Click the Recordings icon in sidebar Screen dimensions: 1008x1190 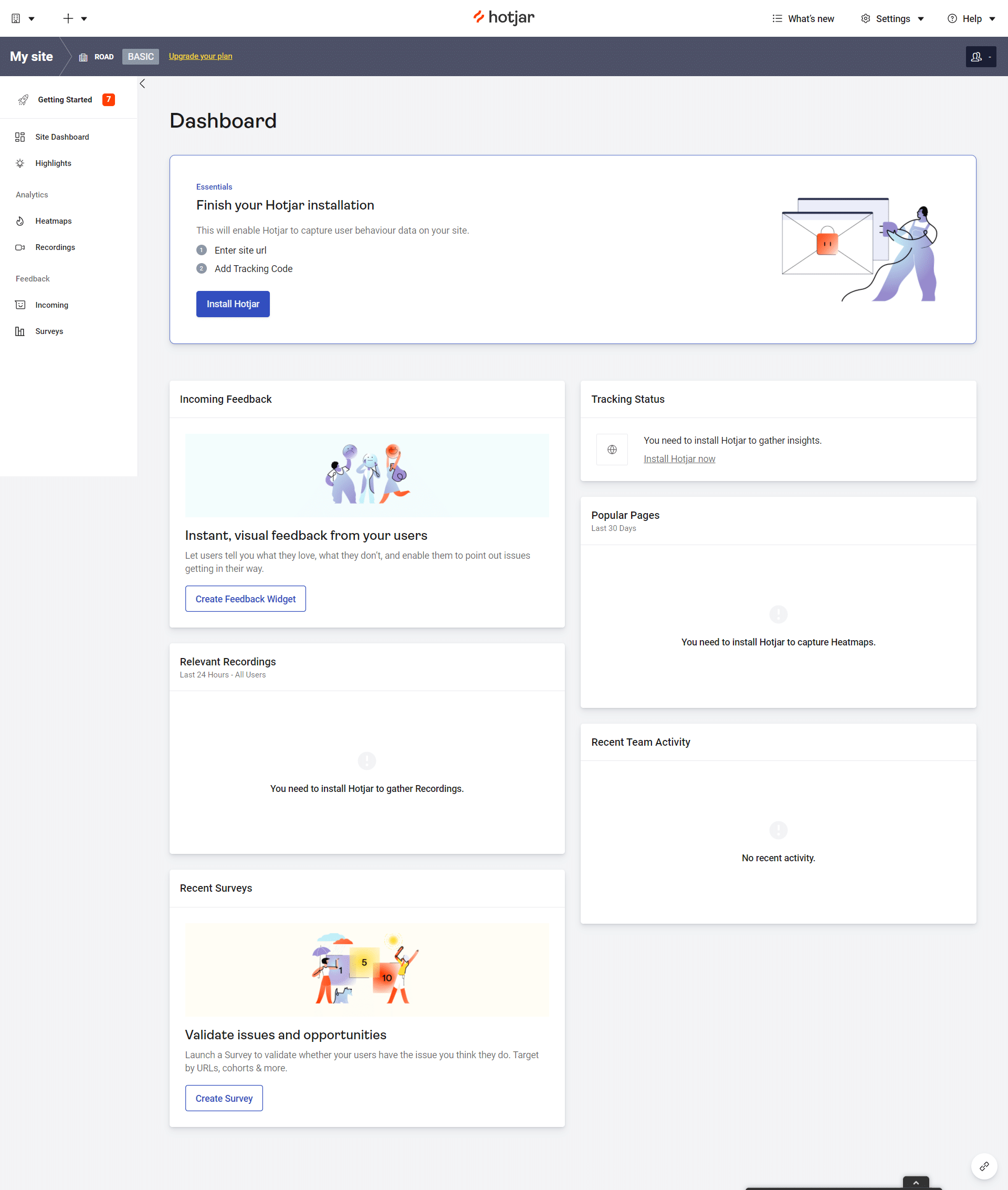(x=22, y=247)
